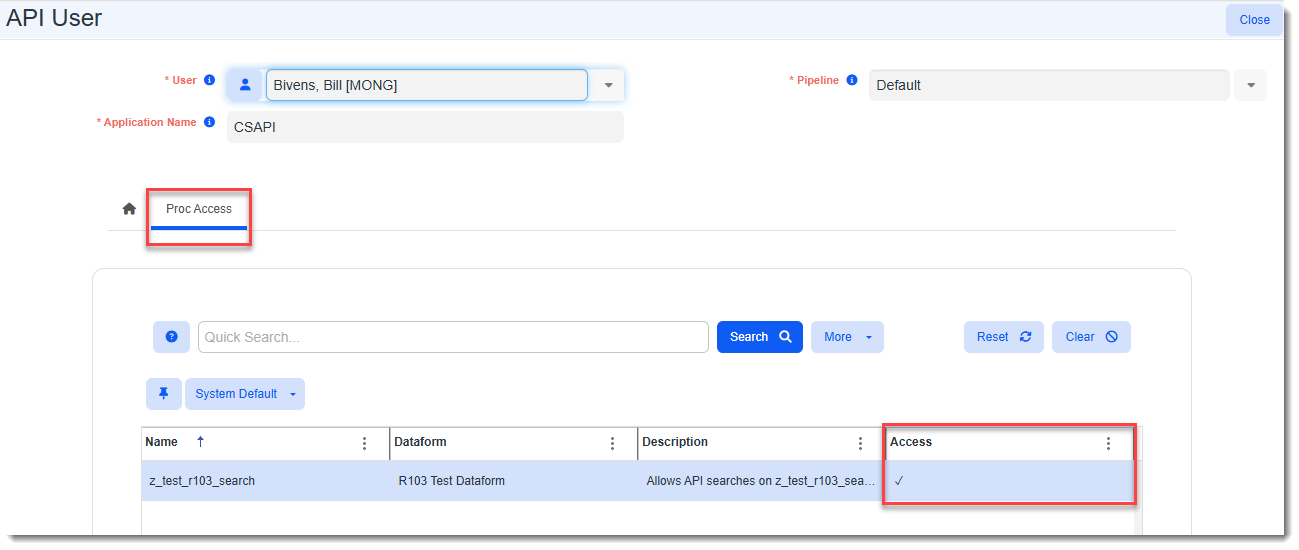This screenshot has height=550, width=1299.
Task: Open the Access column three-dot menu
Action: point(1108,443)
